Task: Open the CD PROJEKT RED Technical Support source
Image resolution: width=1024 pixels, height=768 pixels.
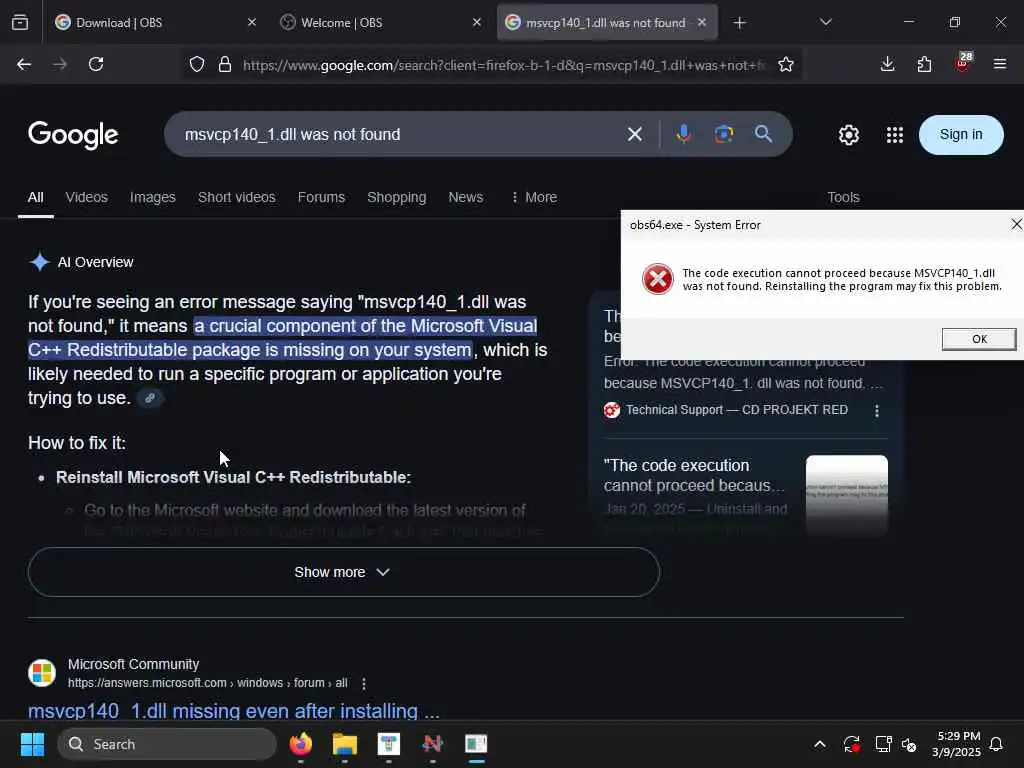Action: click(737, 409)
